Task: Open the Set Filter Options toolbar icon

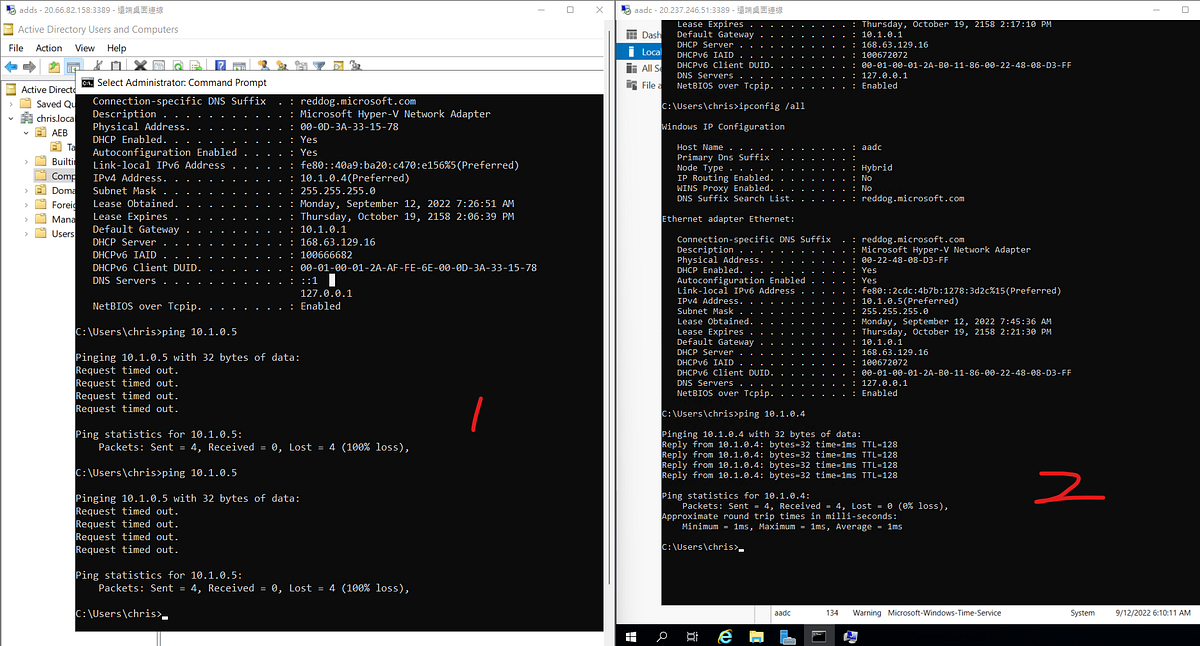Action: tap(320, 65)
